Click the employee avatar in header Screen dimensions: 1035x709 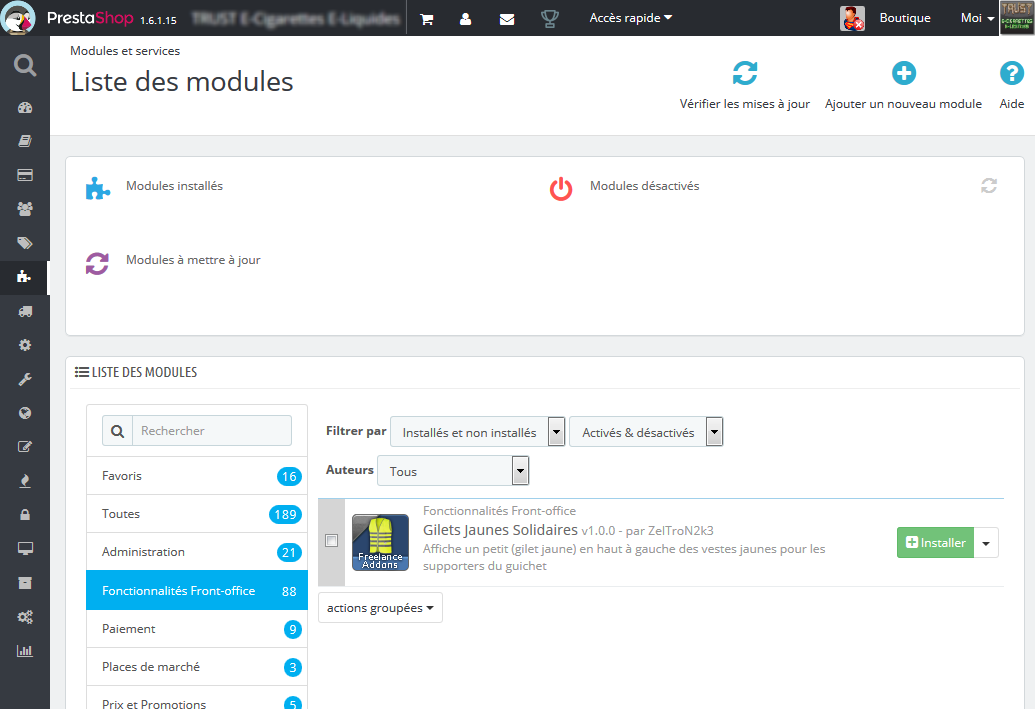[x=852, y=18]
